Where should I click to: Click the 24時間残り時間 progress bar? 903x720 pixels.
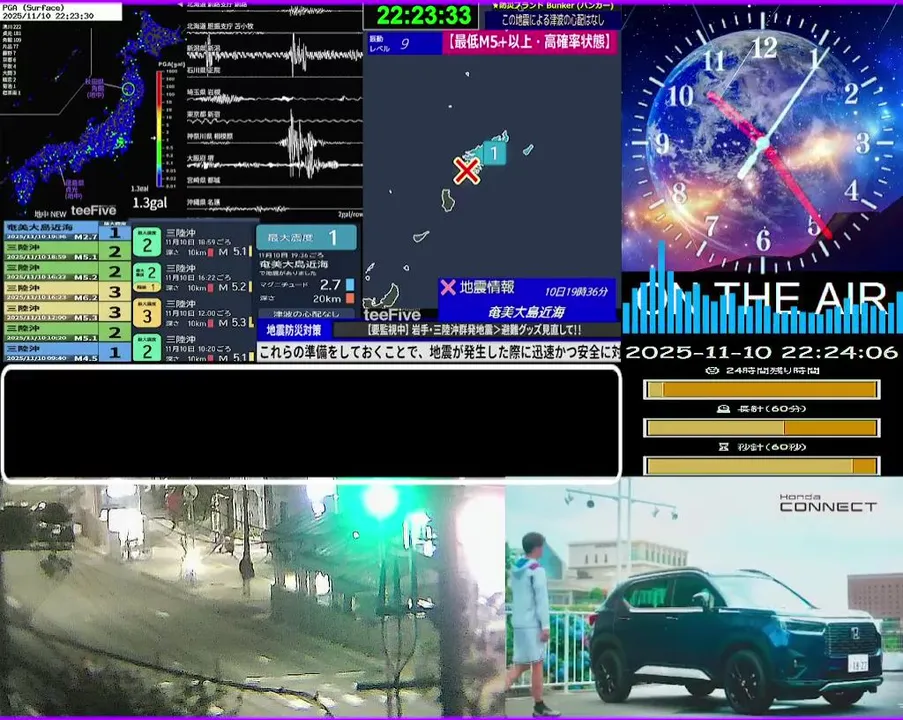pyautogui.click(x=761, y=390)
